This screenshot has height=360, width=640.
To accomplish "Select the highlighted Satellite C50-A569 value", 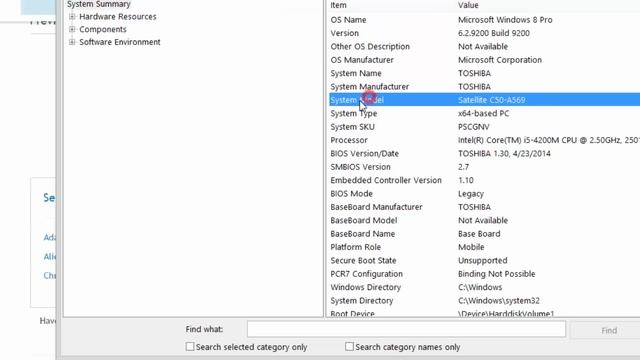I will tap(491, 100).
